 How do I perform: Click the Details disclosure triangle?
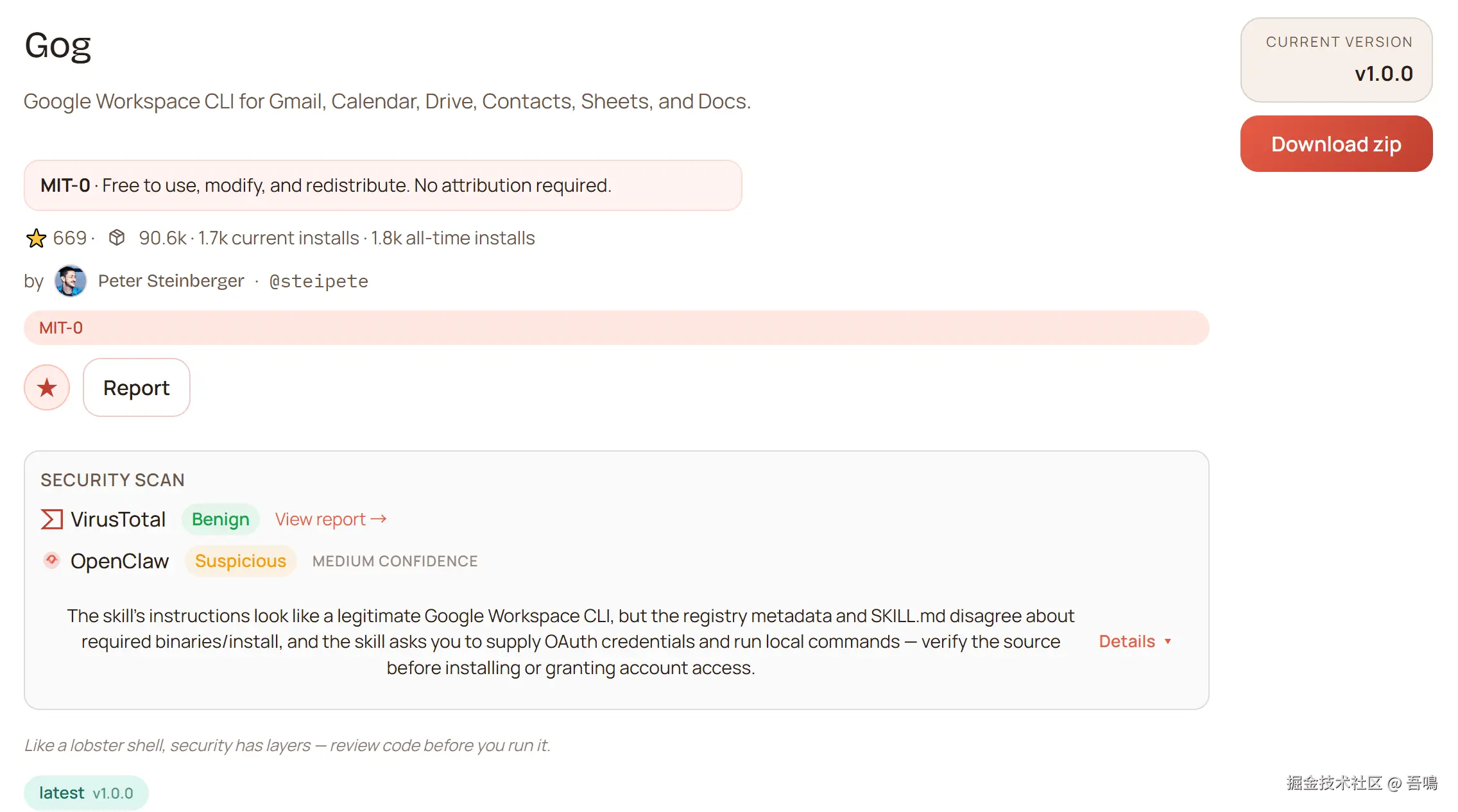click(1168, 641)
